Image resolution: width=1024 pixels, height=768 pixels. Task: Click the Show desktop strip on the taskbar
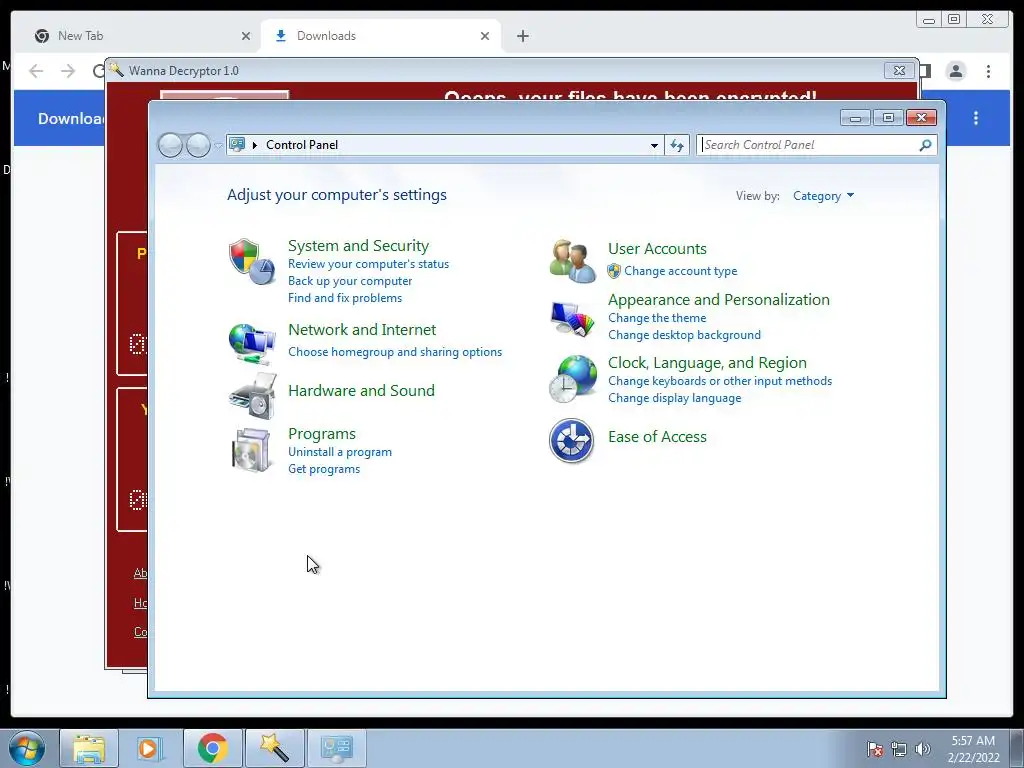1017,748
